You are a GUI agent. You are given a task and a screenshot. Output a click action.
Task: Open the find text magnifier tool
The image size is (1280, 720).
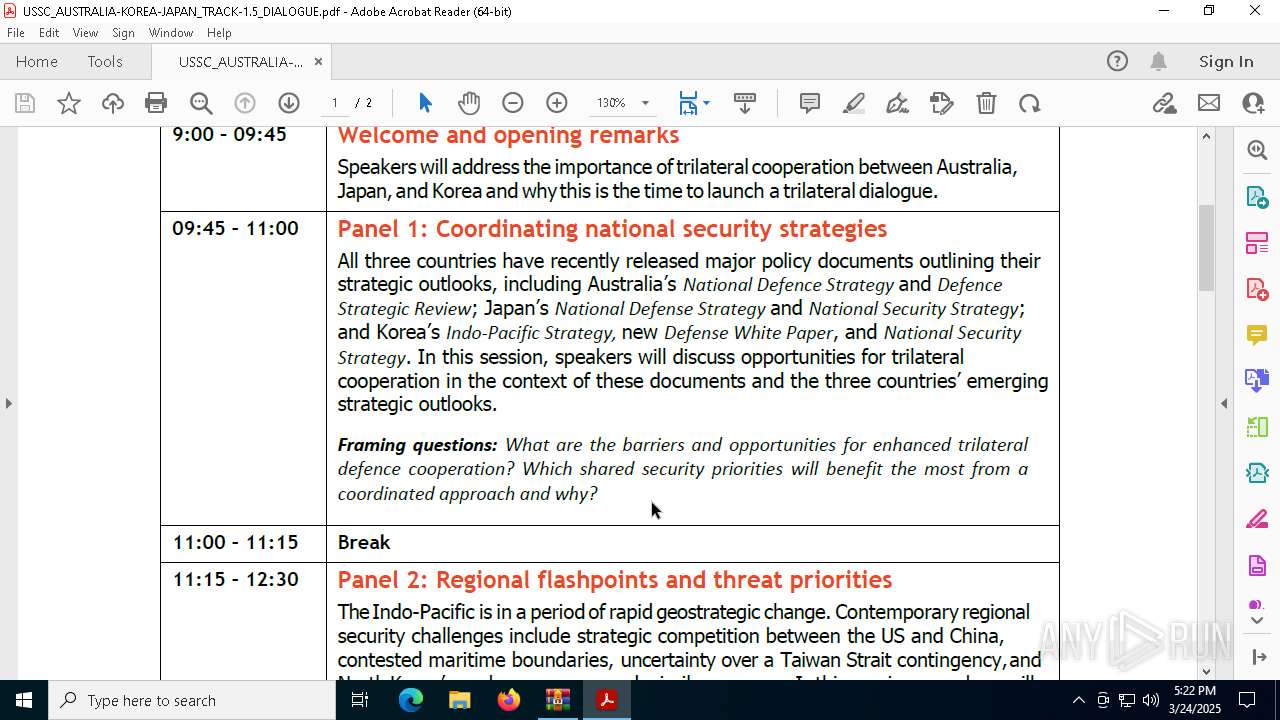click(x=201, y=103)
